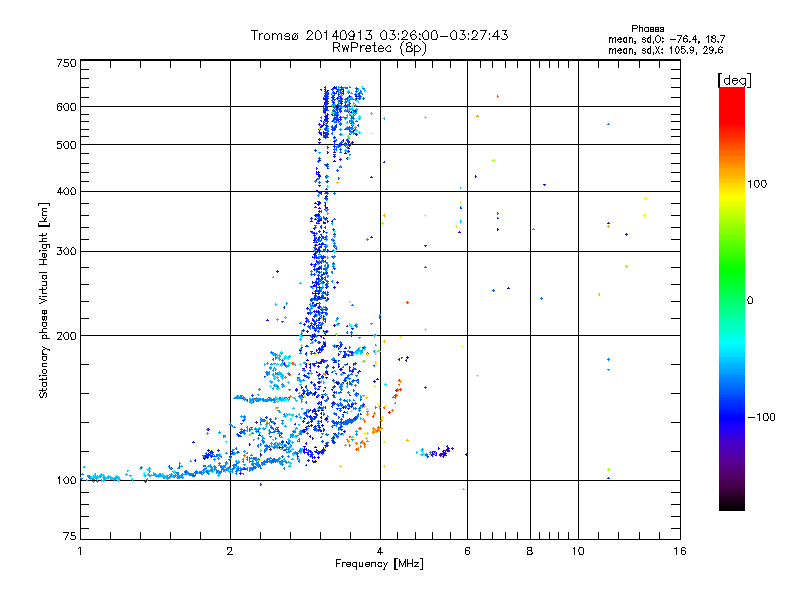Click the '[deg]' colorbar unit label

click(x=734, y=80)
